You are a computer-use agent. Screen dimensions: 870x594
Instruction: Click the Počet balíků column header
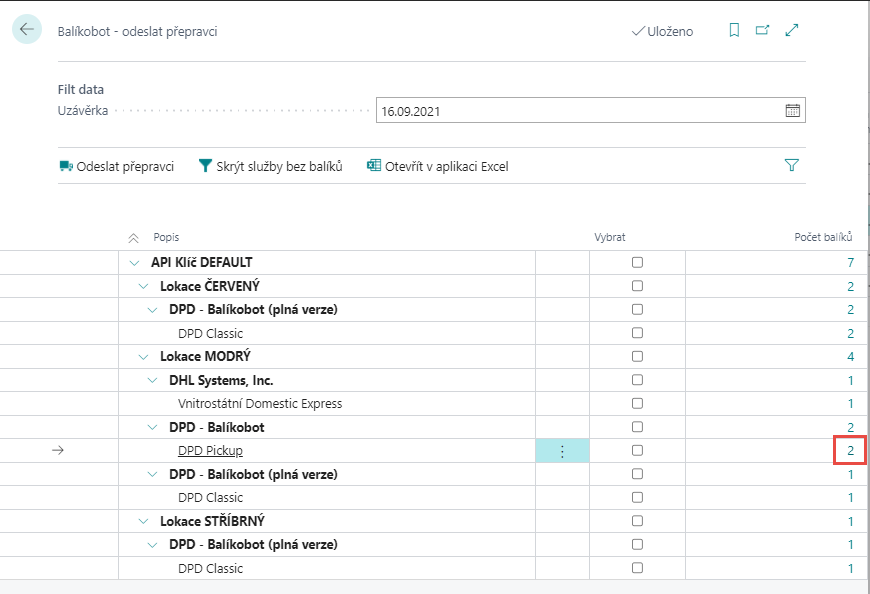(x=822, y=237)
